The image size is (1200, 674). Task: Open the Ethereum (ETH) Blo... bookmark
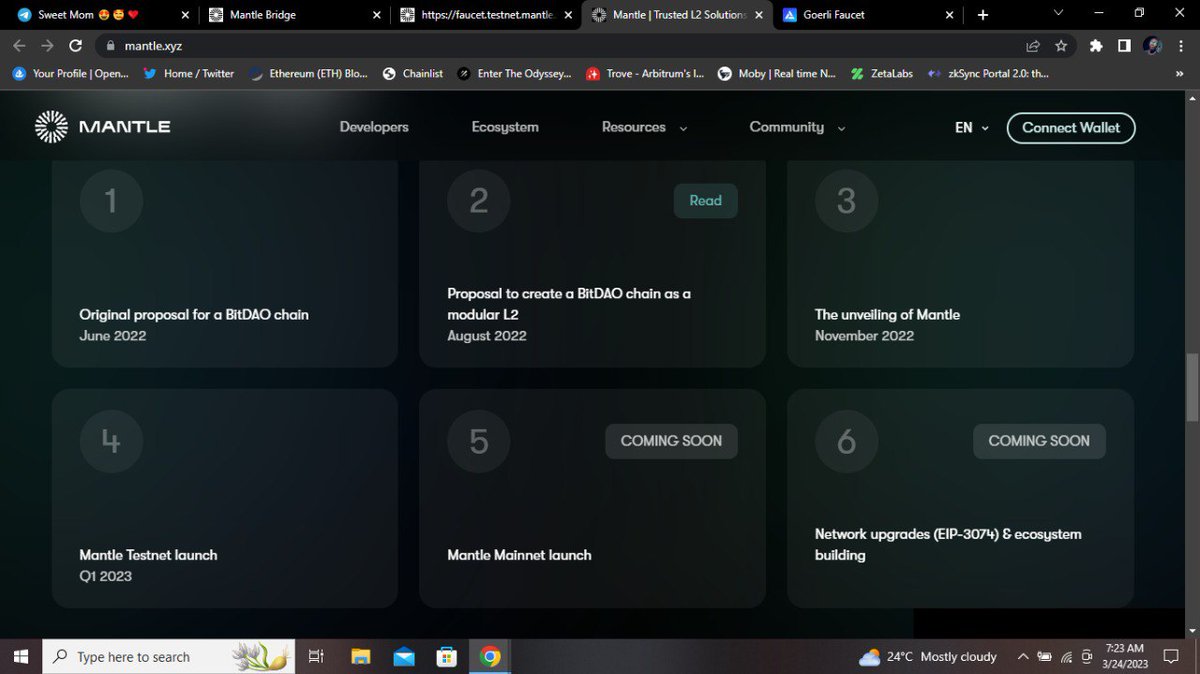pyautogui.click(x=308, y=73)
